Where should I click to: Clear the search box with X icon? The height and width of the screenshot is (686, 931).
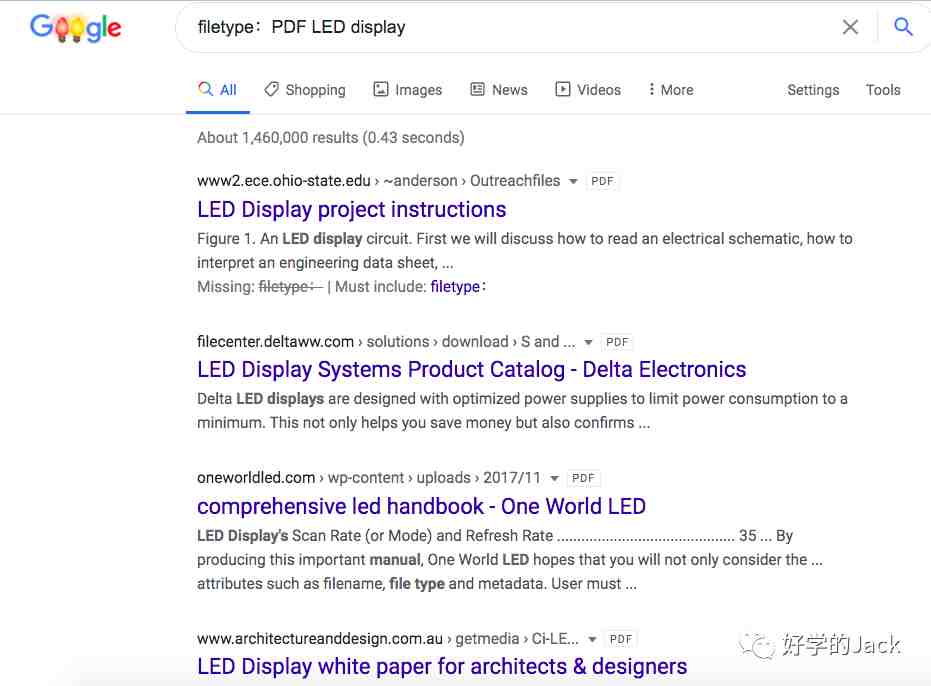pyautogui.click(x=850, y=27)
